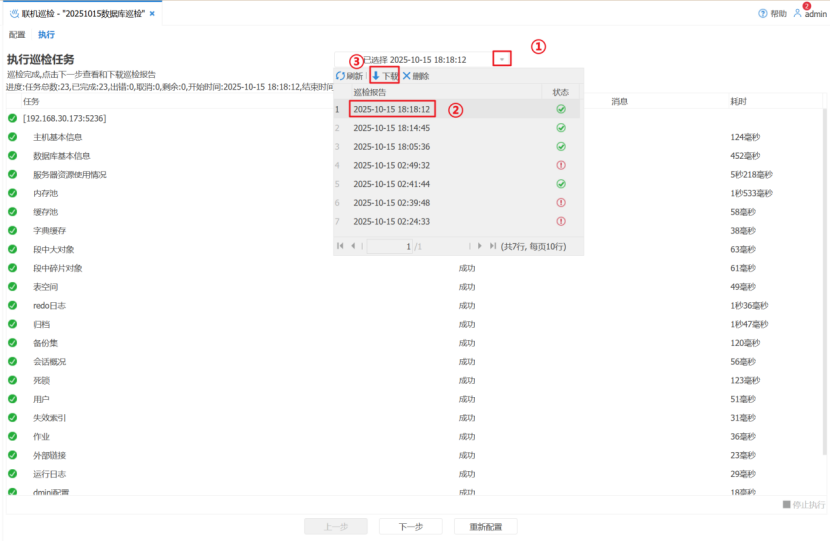Screen dimensions: 830x542
Task: Click error status icon of 02:49:32 report
Action: tap(561, 165)
